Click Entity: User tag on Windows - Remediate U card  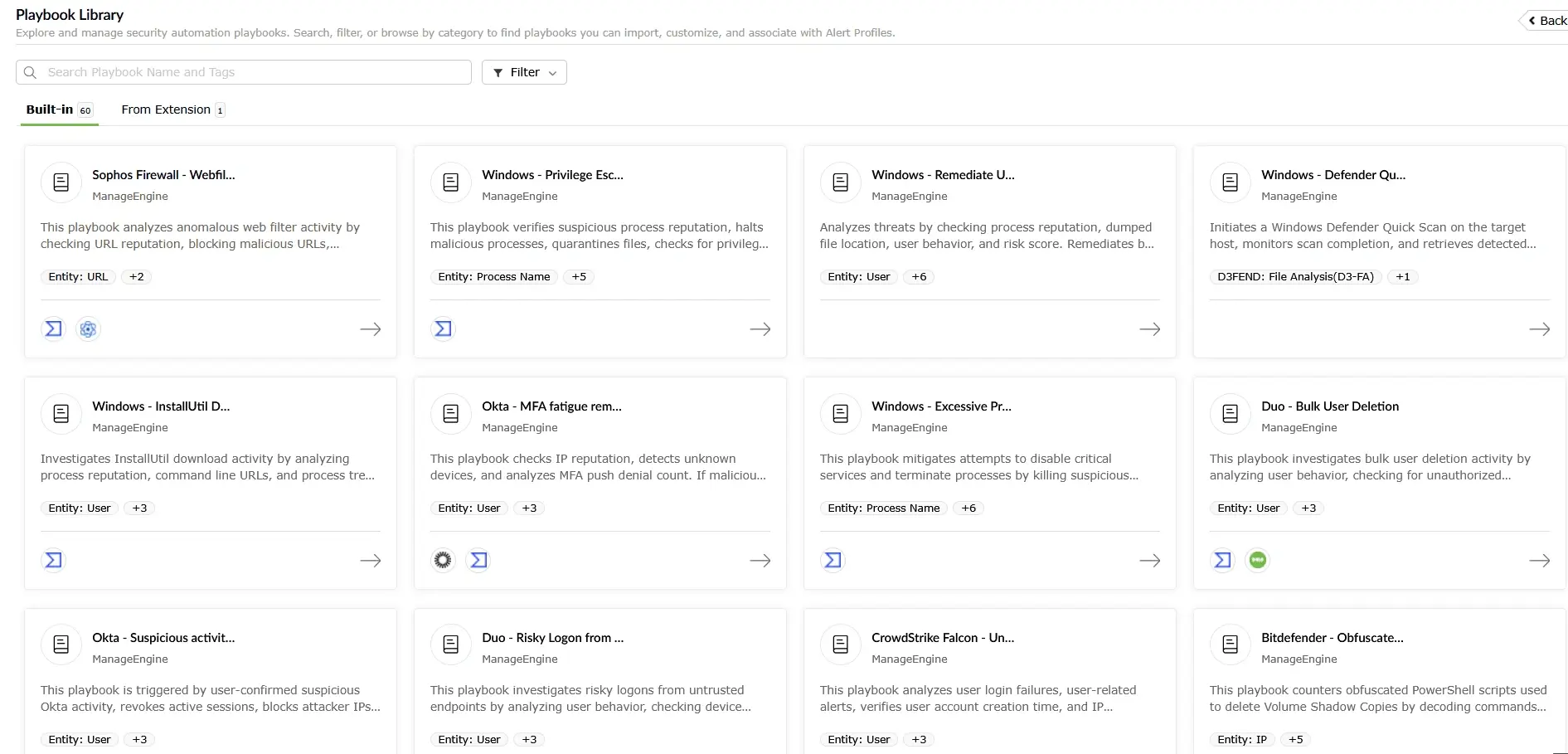click(x=859, y=277)
